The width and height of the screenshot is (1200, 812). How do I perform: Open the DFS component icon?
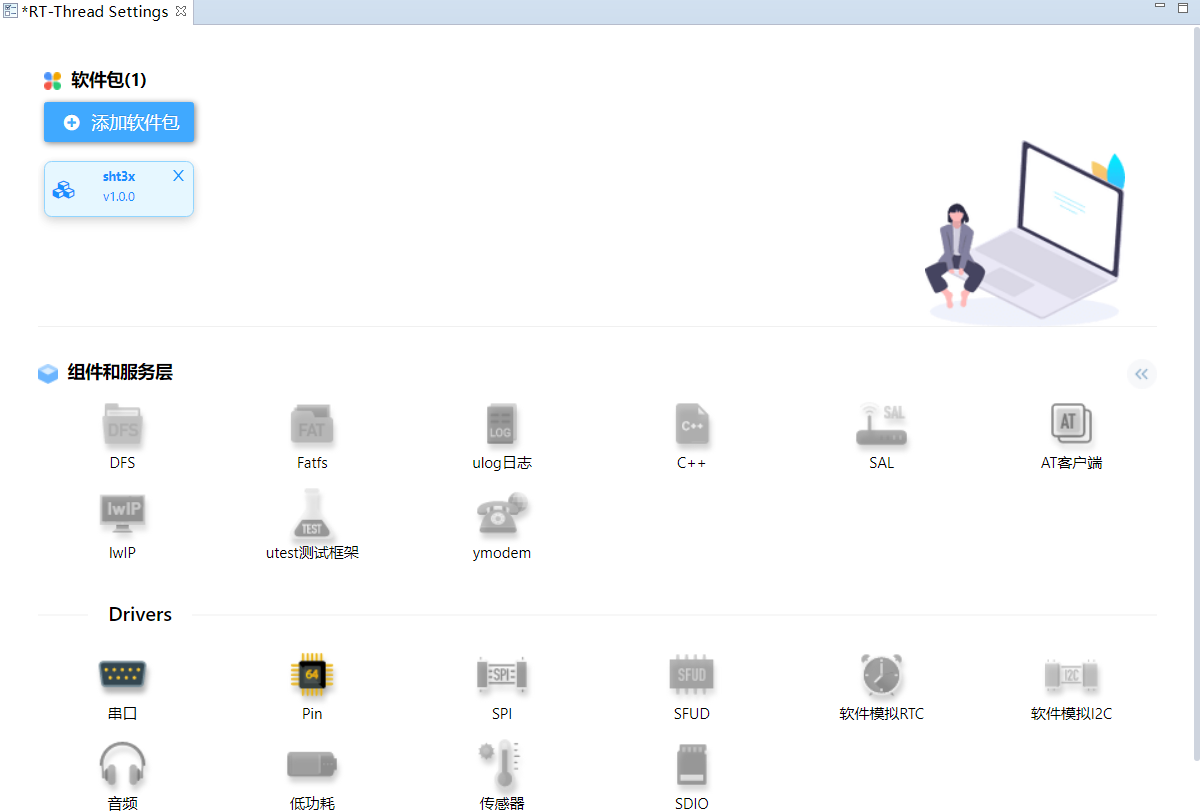(x=122, y=426)
